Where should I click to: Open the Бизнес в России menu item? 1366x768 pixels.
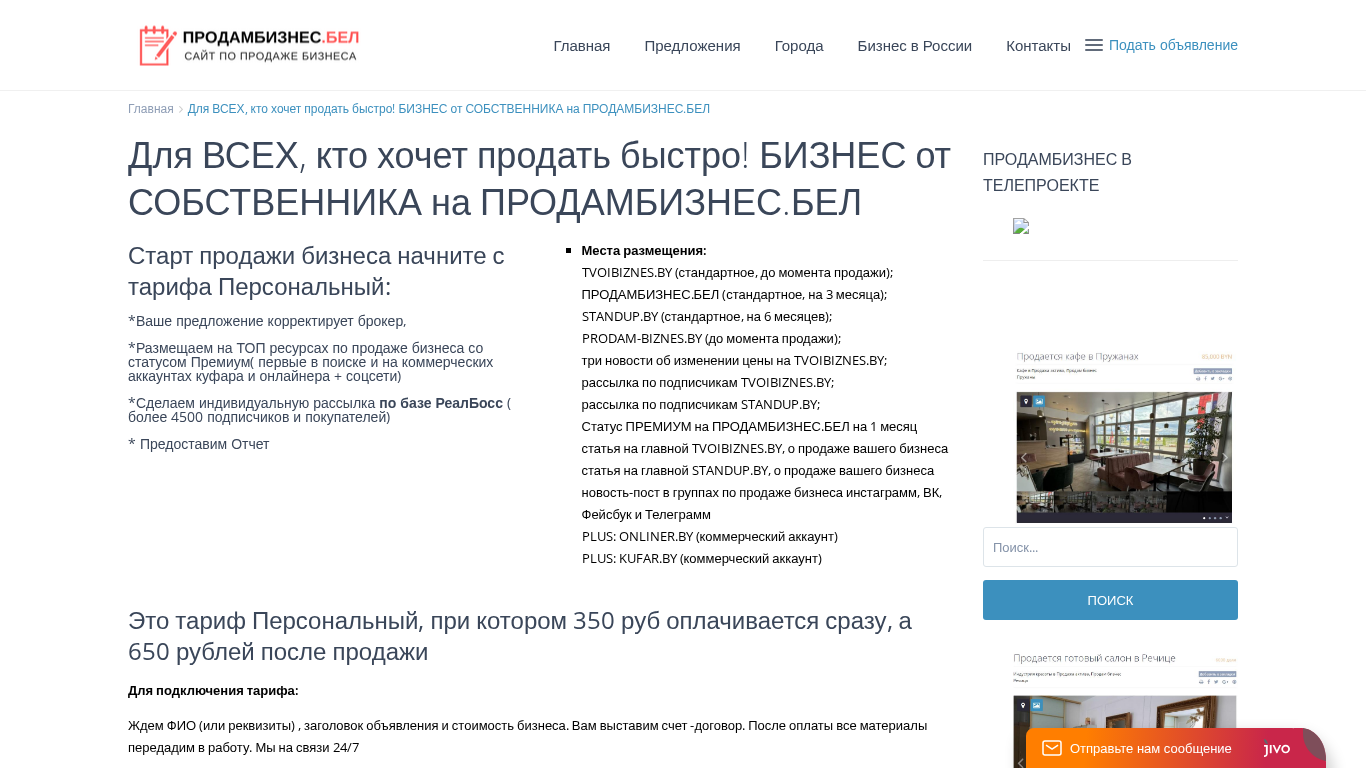click(915, 45)
